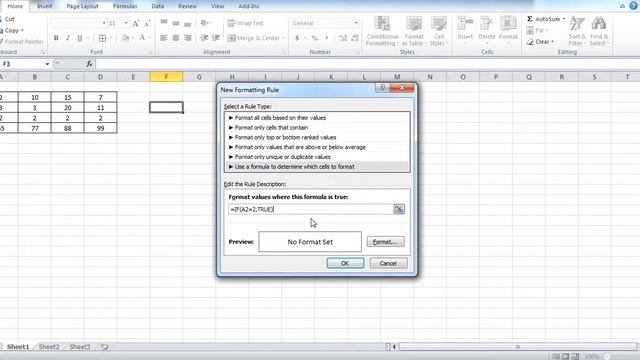
Task: Expand the AutoSum dropdown arrow
Action: 564,19
